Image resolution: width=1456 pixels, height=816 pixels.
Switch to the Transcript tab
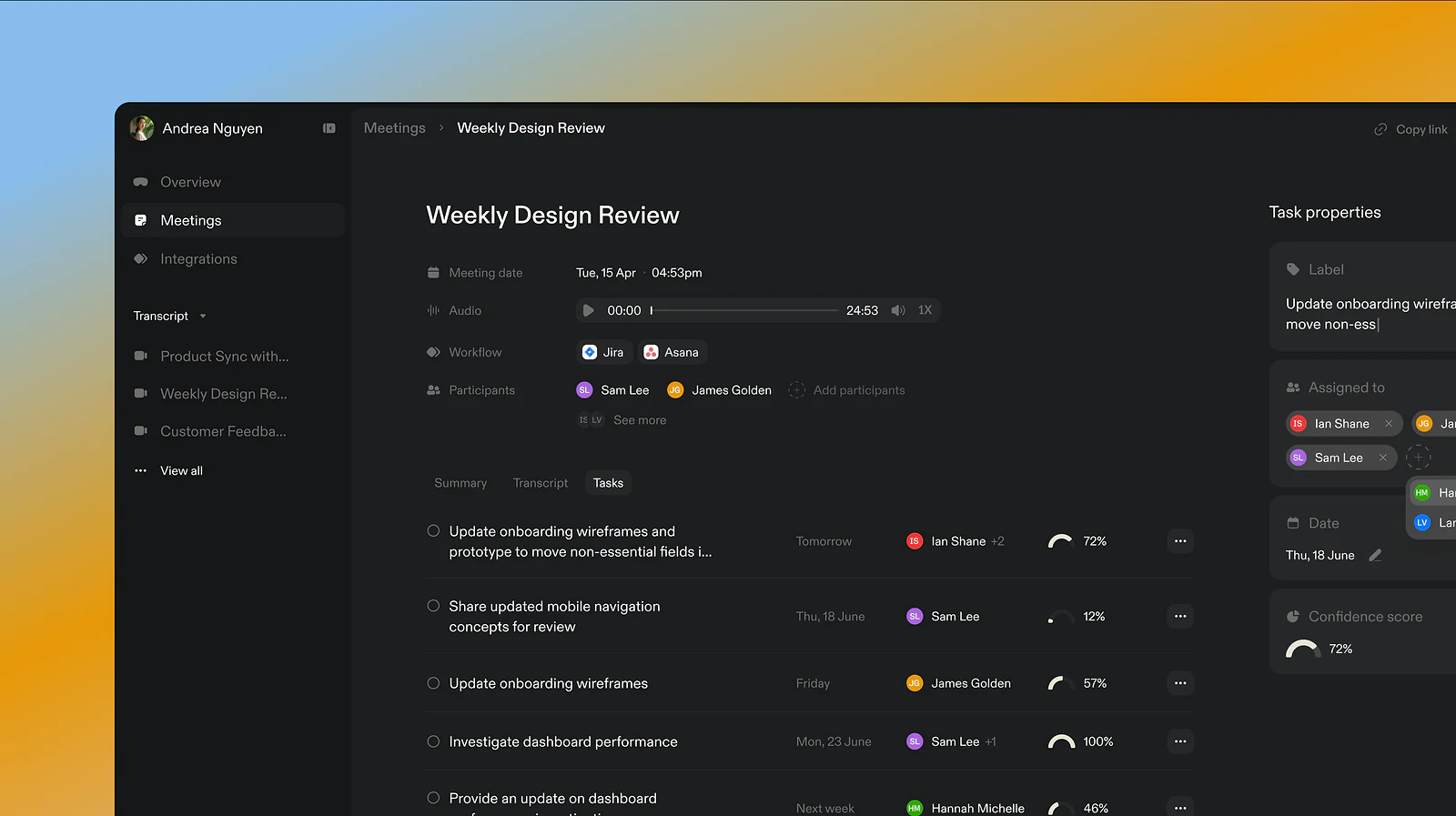[541, 483]
